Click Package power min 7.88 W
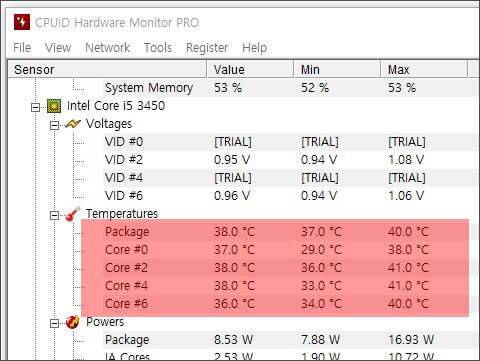 320,340
